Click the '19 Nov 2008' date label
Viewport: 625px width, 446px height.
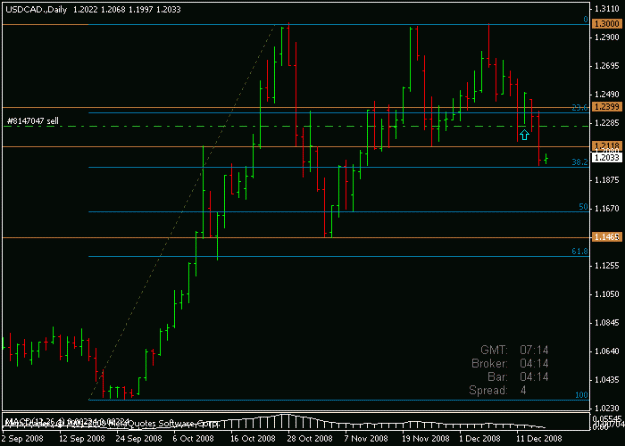(x=426, y=438)
